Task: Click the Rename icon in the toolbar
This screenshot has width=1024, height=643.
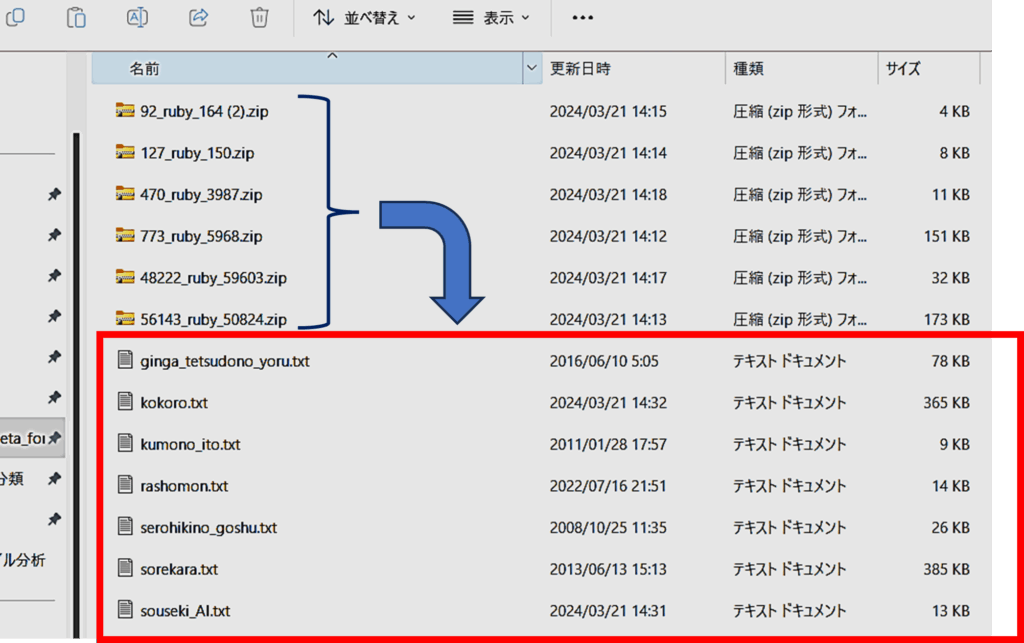Action: [x=137, y=17]
